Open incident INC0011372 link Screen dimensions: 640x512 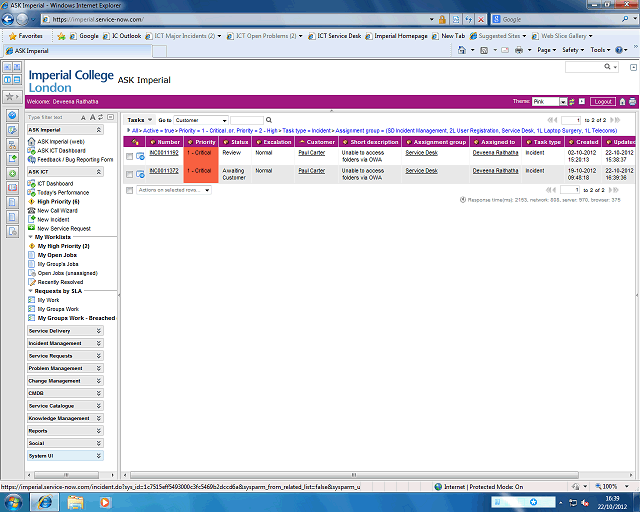coord(164,171)
